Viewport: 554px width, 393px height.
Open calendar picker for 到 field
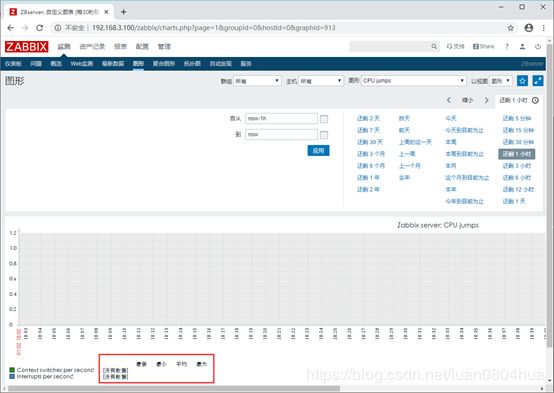coord(324,135)
